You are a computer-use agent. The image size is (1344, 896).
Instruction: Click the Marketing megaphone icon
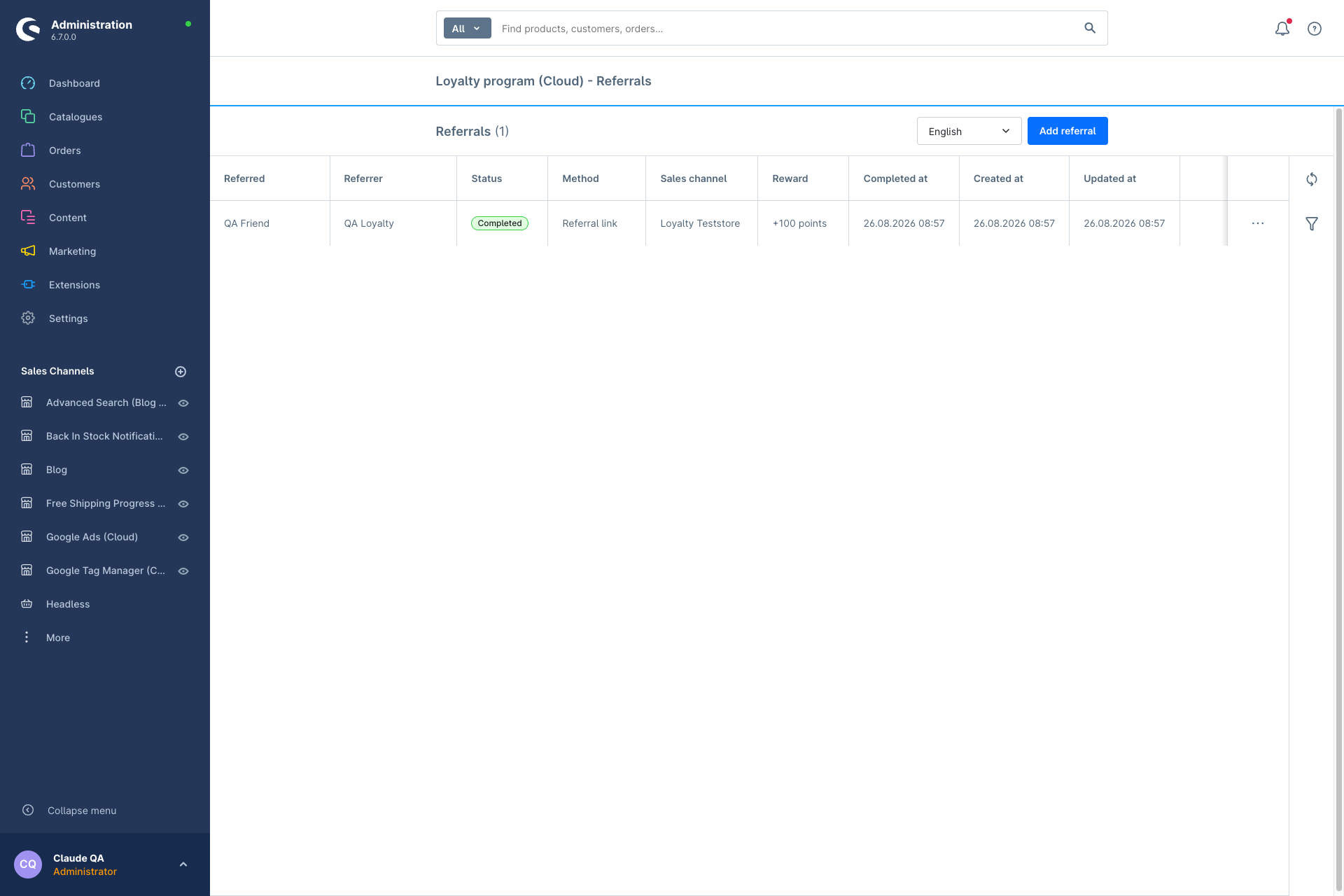coord(28,251)
